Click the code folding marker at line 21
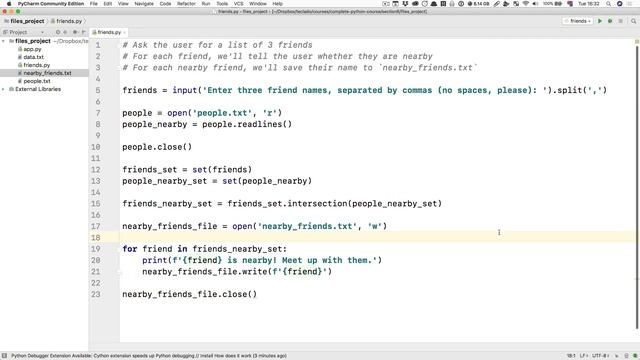640x360 pixels. pos(120,273)
